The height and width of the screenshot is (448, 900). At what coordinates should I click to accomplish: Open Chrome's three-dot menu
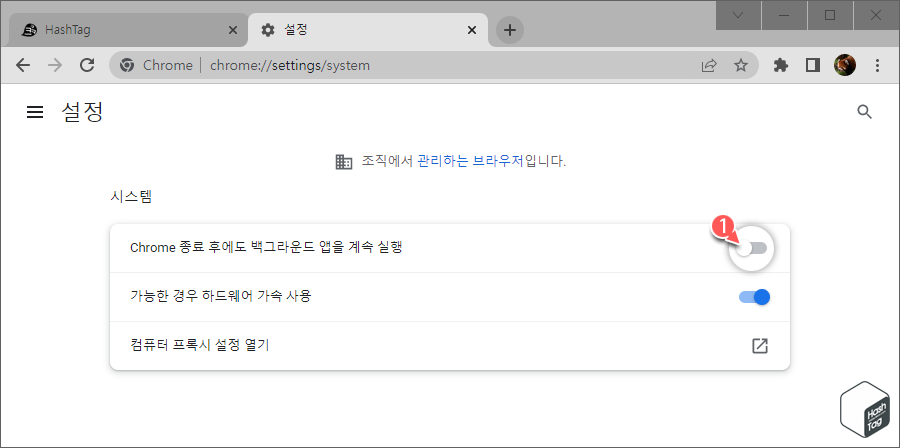[x=877, y=65]
